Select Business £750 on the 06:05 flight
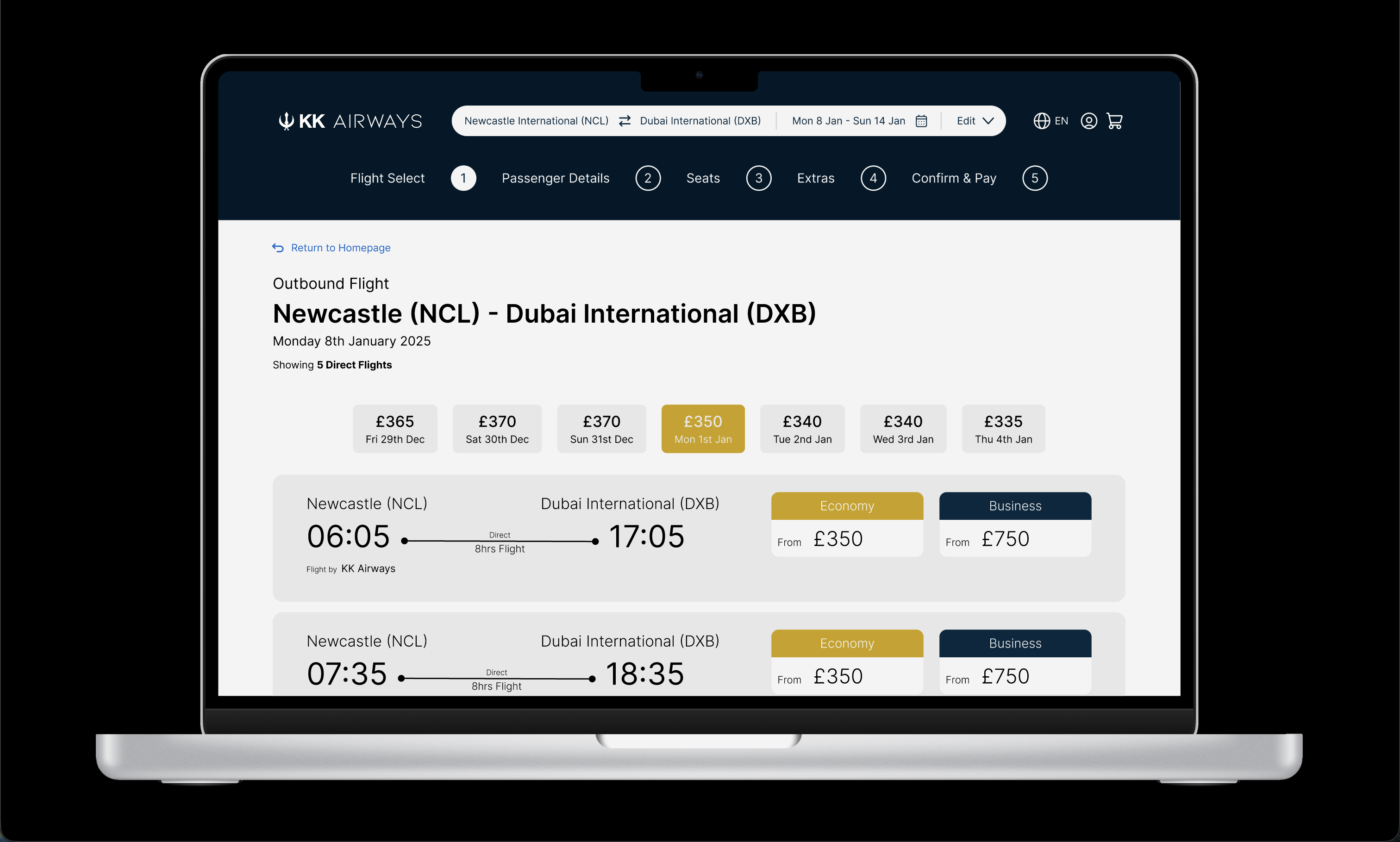 [x=1015, y=524]
